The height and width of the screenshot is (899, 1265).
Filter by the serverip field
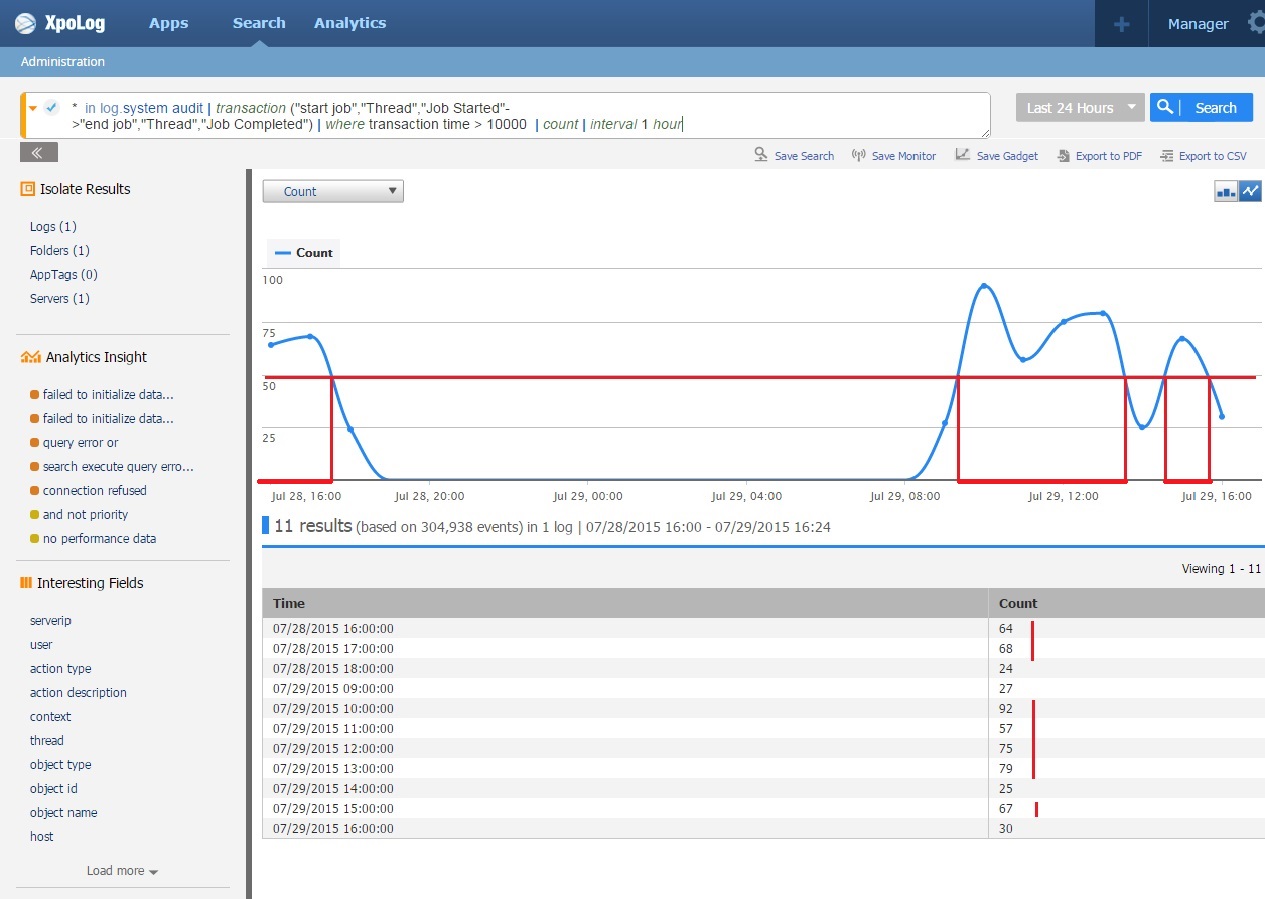(51, 621)
